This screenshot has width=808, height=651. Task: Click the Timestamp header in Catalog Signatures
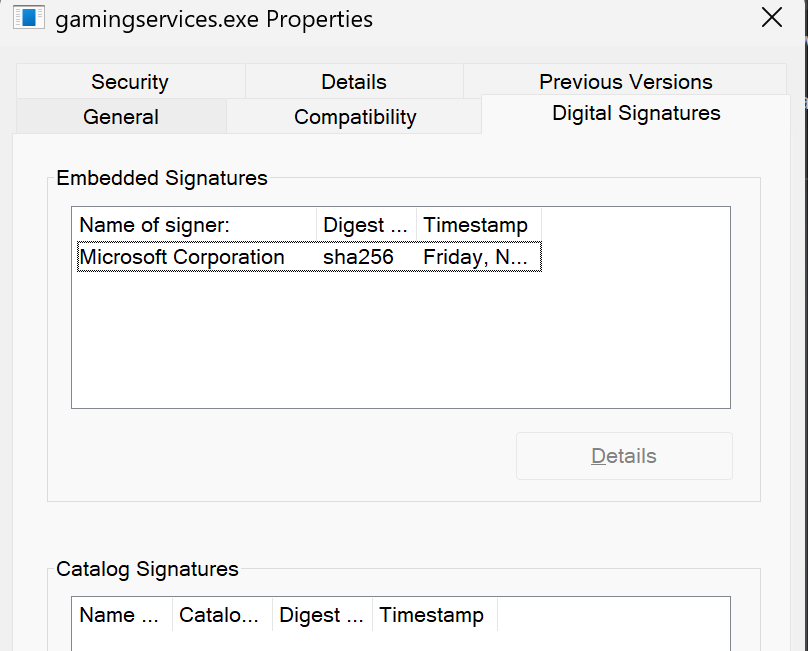point(434,615)
